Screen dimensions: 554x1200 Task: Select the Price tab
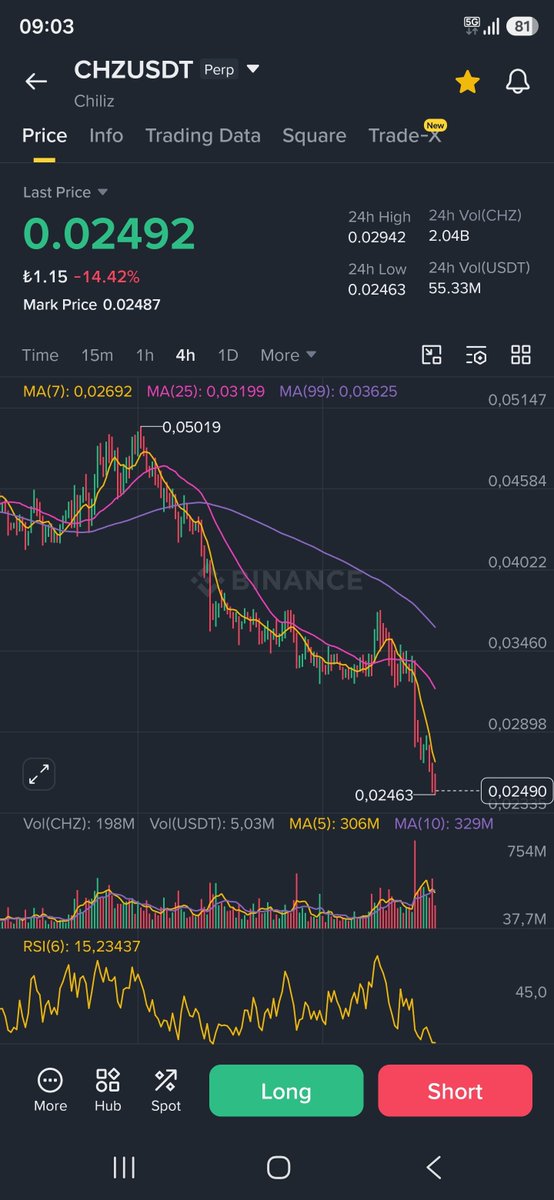(45, 135)
